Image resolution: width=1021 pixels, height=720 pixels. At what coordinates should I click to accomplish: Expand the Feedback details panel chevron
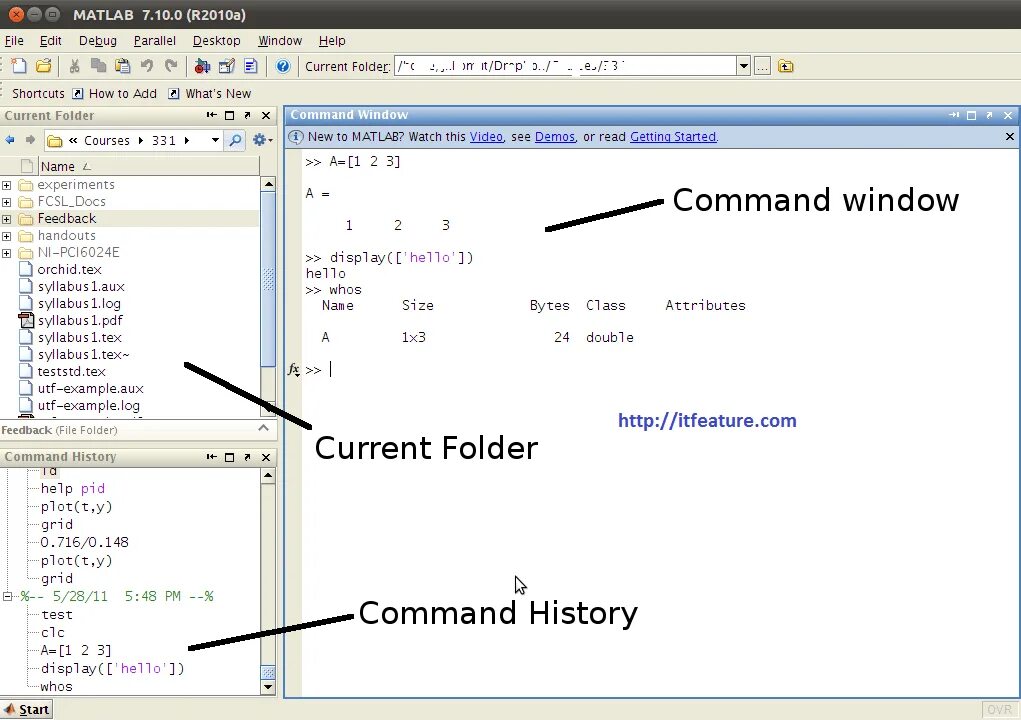[263, 428]
